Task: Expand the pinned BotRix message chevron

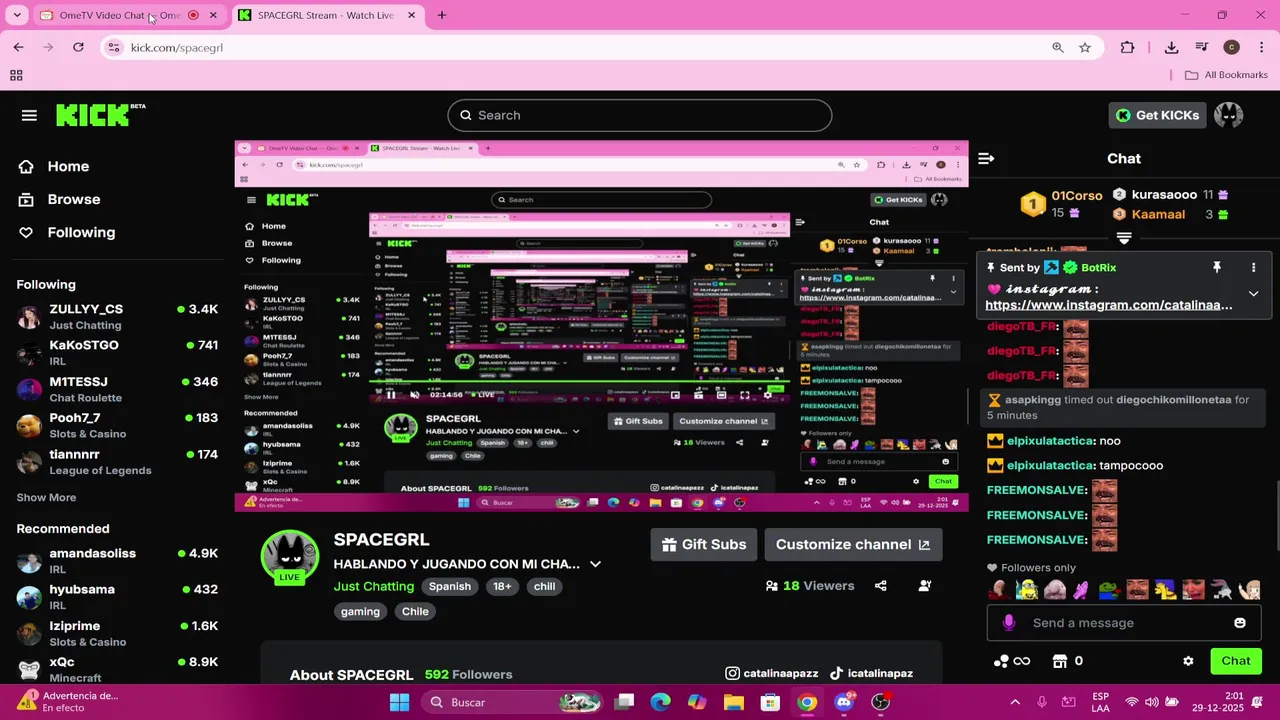Action: click(x=1253, y=293)
